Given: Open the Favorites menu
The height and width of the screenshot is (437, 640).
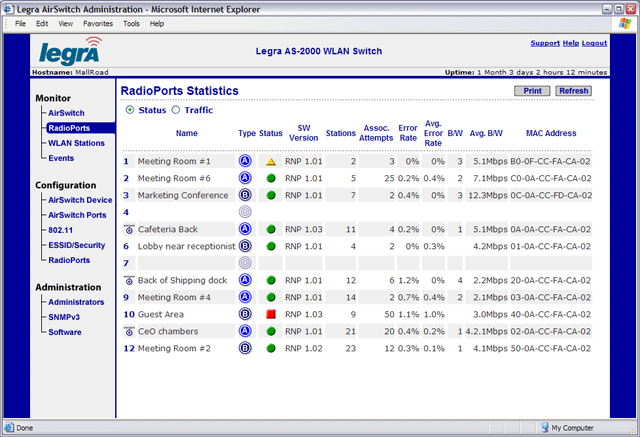Looking at the screenshot, I should point(98,24).
